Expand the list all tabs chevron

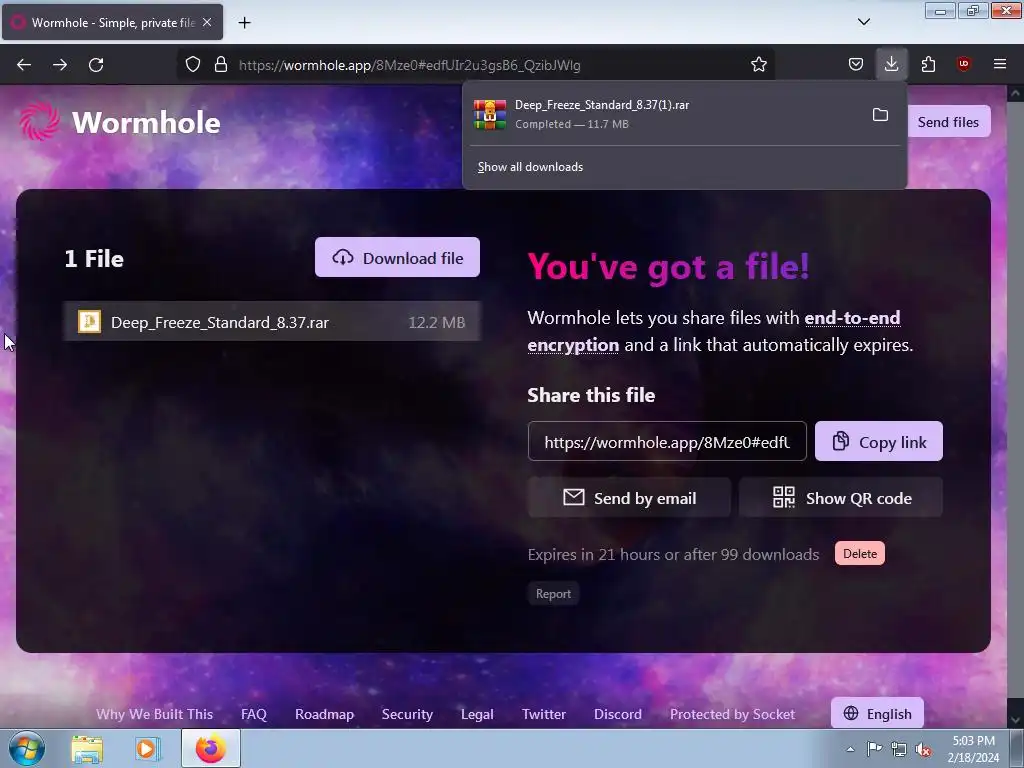tap(864, 22)
